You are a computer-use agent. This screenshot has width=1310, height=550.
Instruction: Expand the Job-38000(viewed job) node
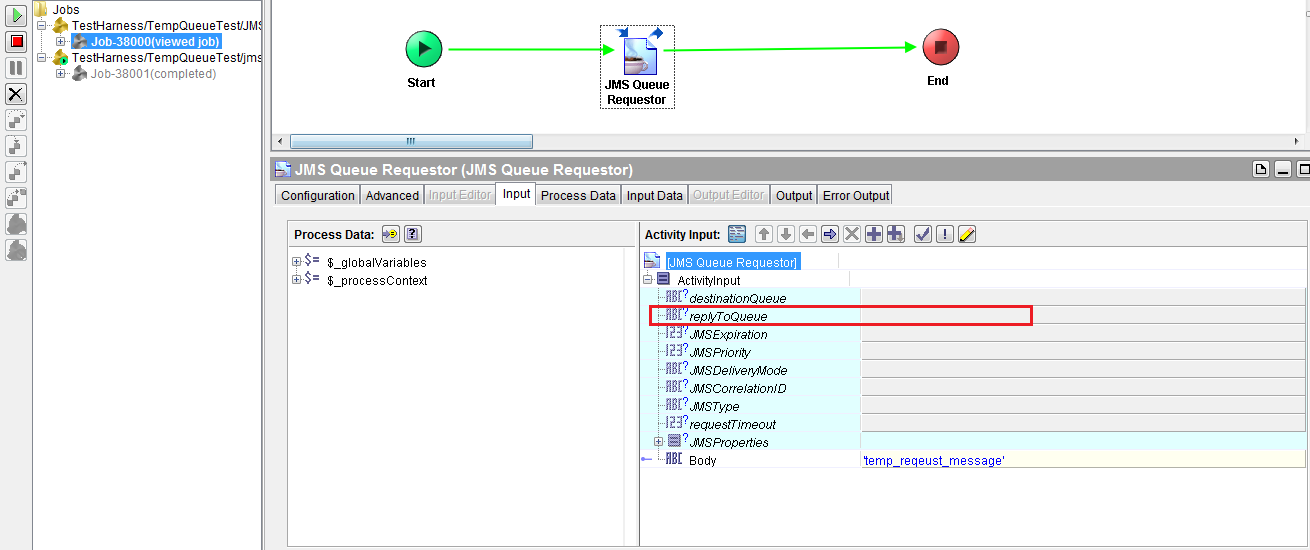[x=61, y=42]
